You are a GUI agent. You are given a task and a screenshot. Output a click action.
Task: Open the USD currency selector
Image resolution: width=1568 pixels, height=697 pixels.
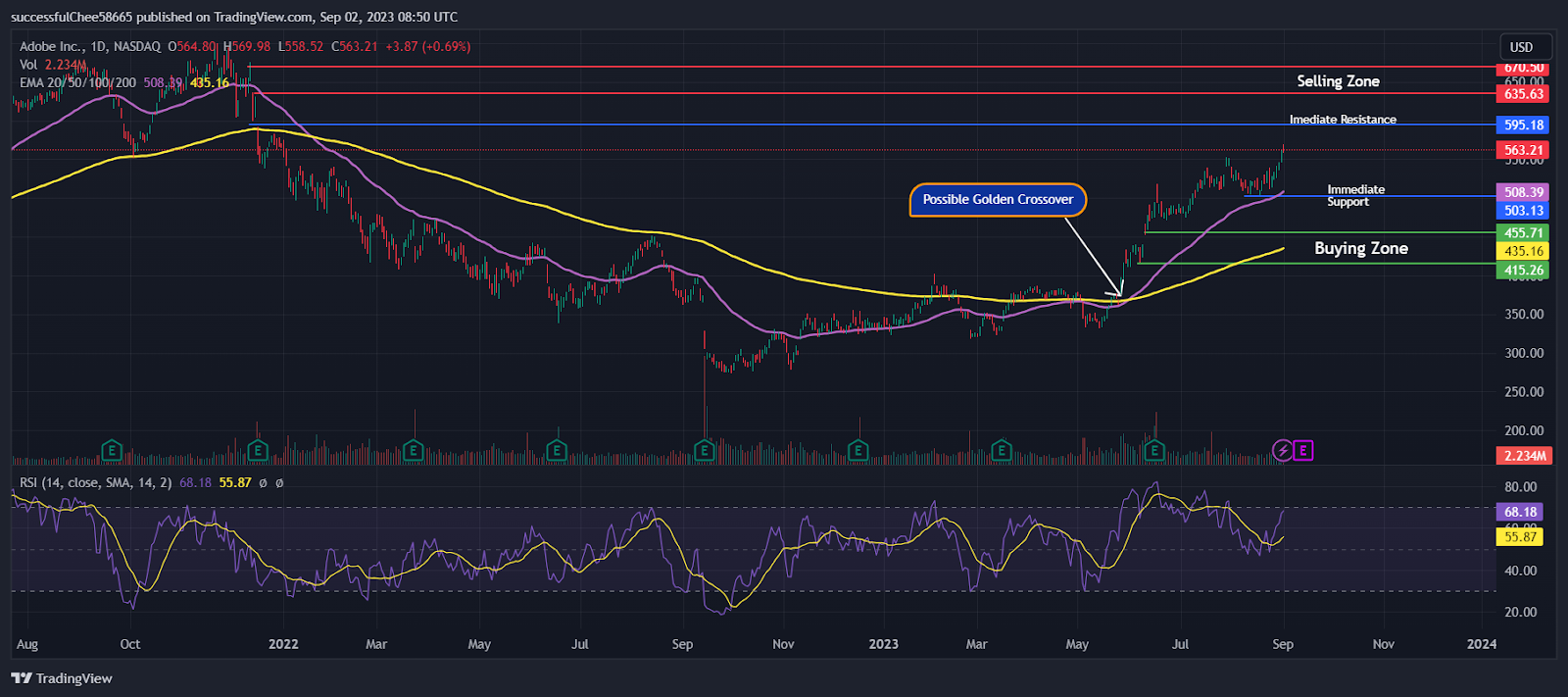1526,47
